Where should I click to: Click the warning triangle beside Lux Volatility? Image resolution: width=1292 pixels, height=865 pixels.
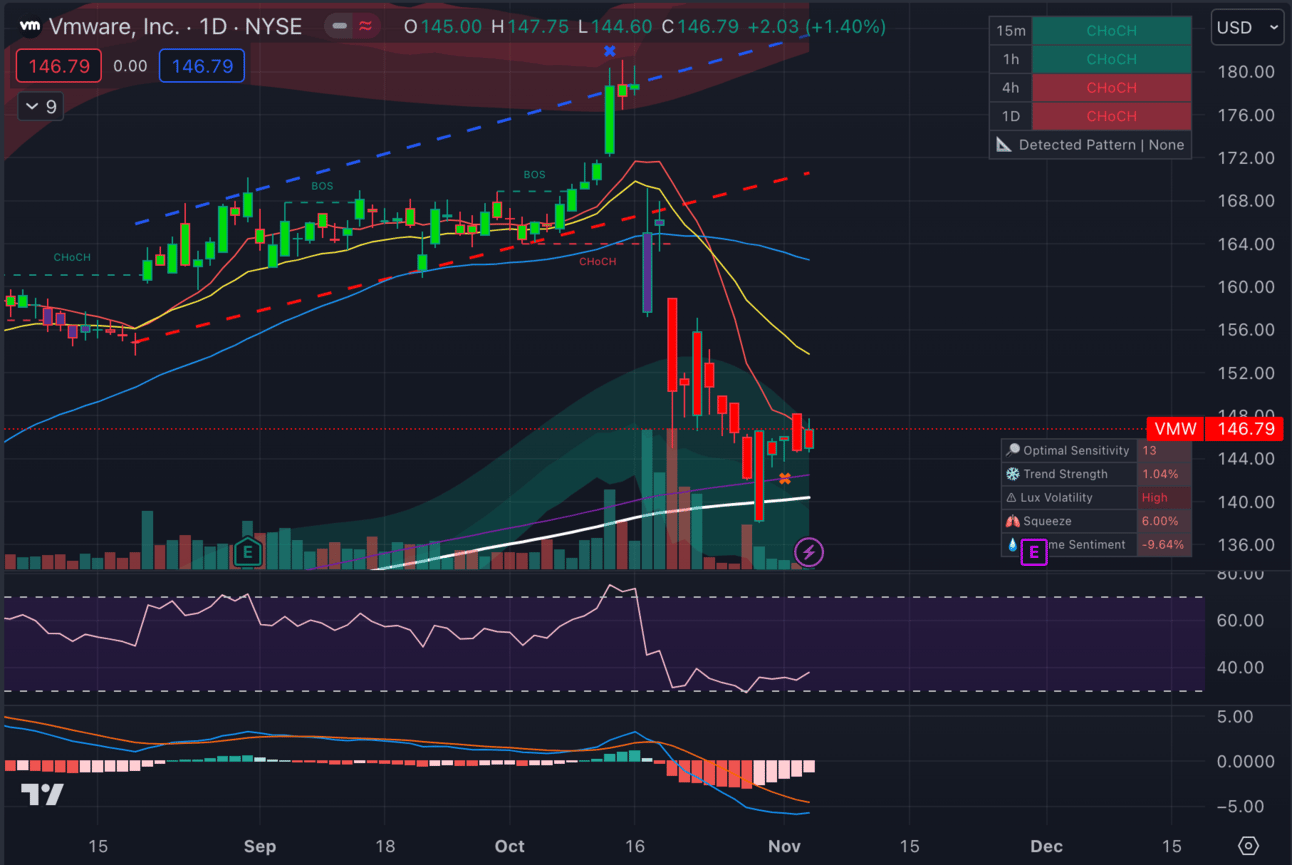pyautogui.click(x=1012, y=498)
